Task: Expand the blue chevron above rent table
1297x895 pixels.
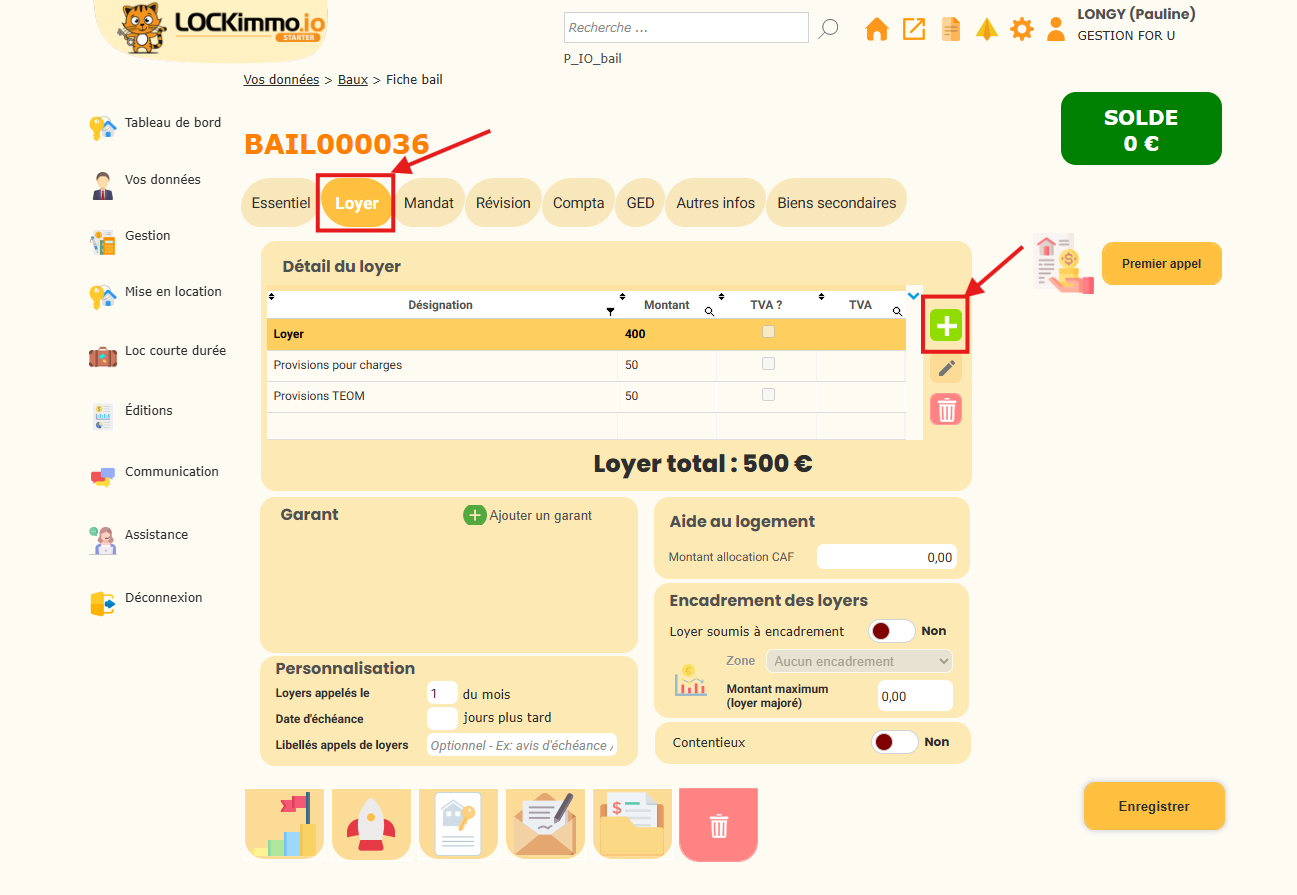Action: (x=913, y=296)
